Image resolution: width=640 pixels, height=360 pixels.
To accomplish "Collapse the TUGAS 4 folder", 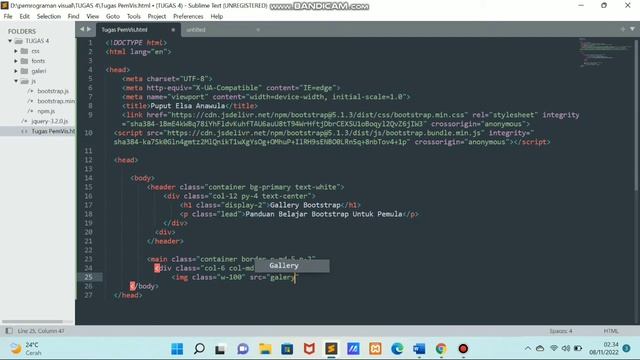I will 10,41.
